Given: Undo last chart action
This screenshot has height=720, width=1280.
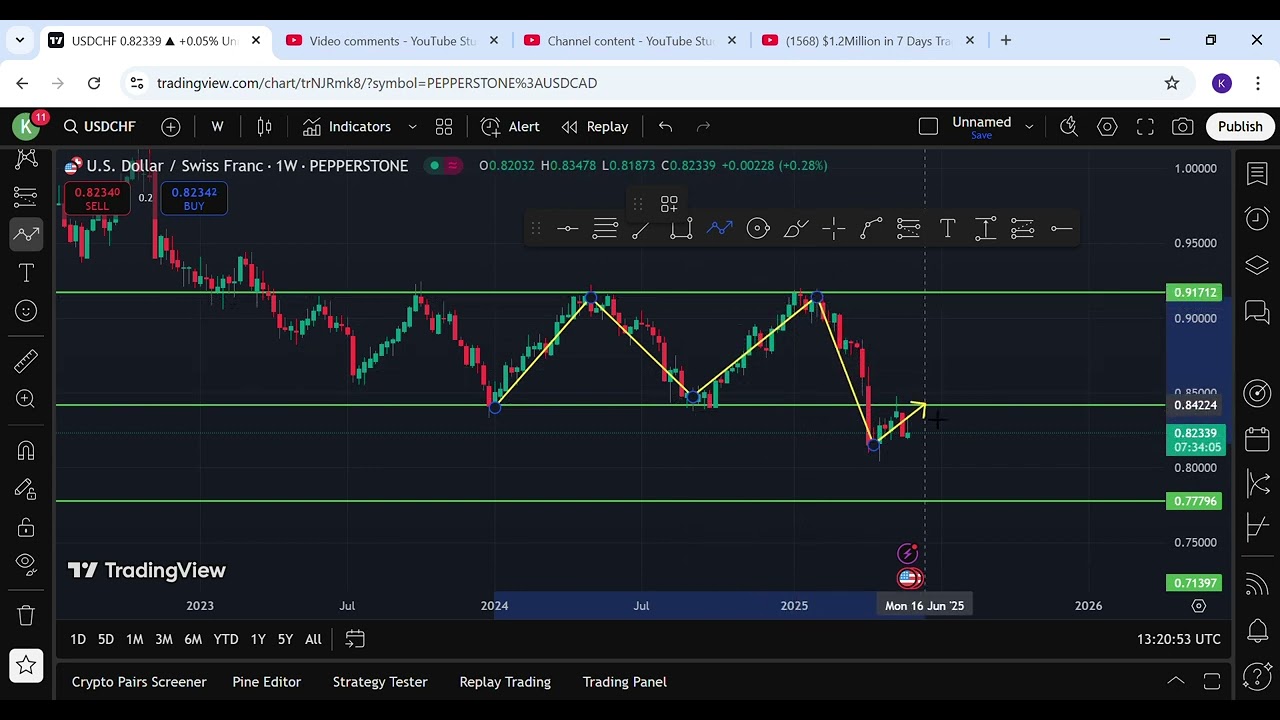Looking at the screenshot, I should pos(665,127).
